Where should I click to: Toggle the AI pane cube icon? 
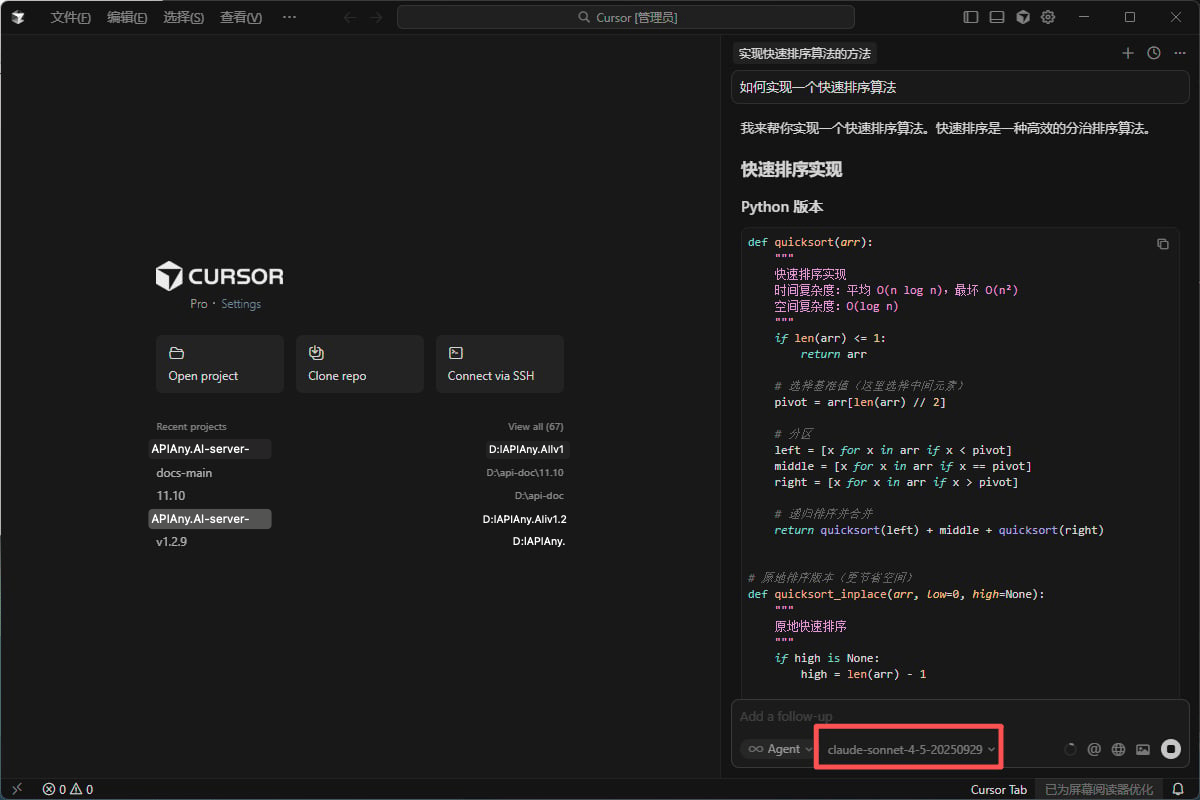click(1023, 17)
